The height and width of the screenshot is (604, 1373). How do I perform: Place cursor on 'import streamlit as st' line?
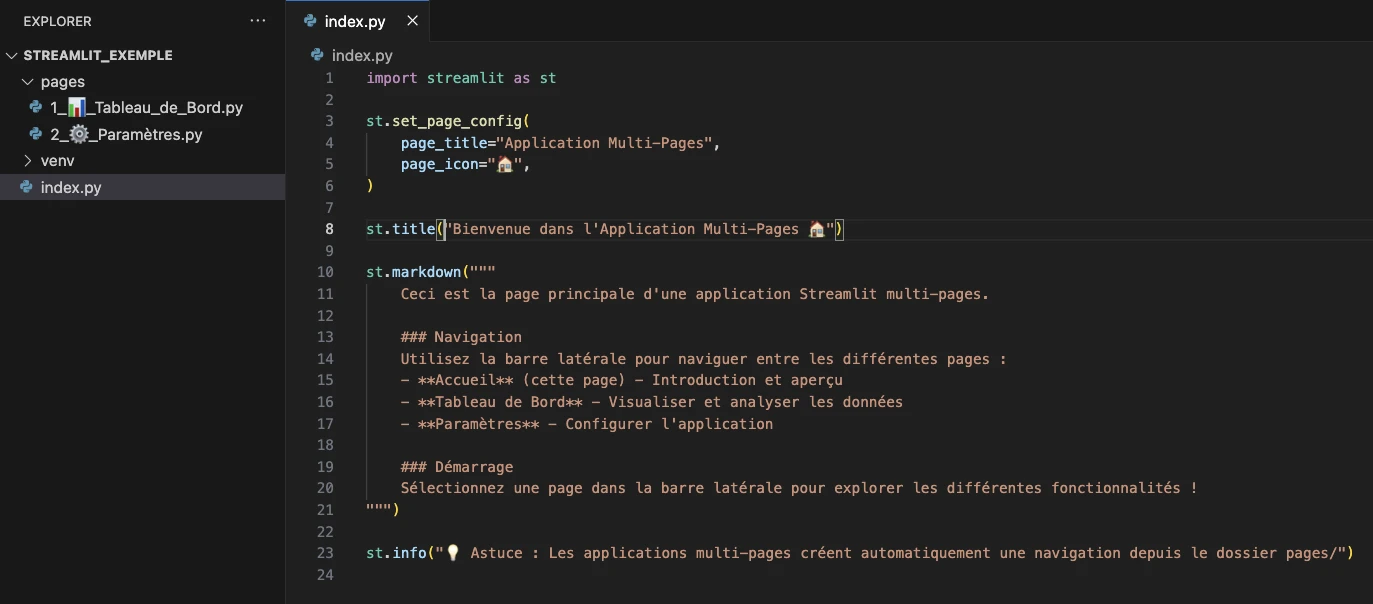coord(461,78)
